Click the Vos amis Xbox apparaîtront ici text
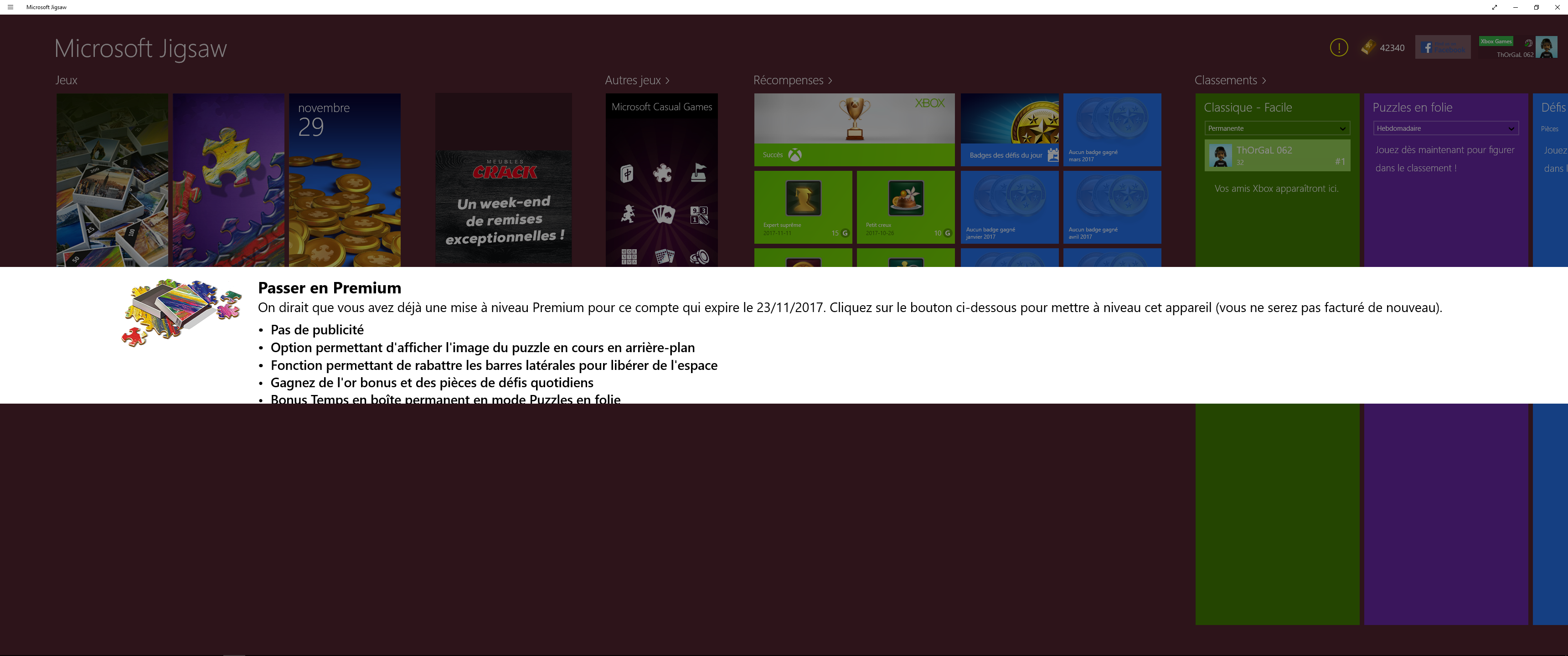The image size is (1568, 656). click(x=1276, y=189)
